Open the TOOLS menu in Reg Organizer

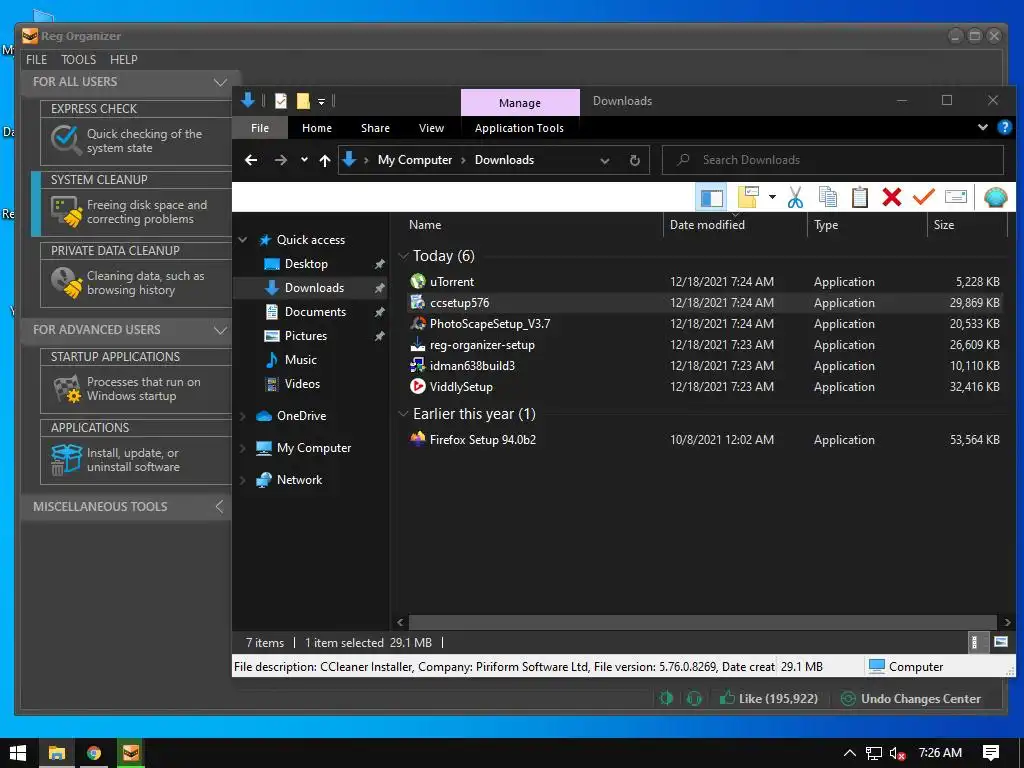coord(78,59)
